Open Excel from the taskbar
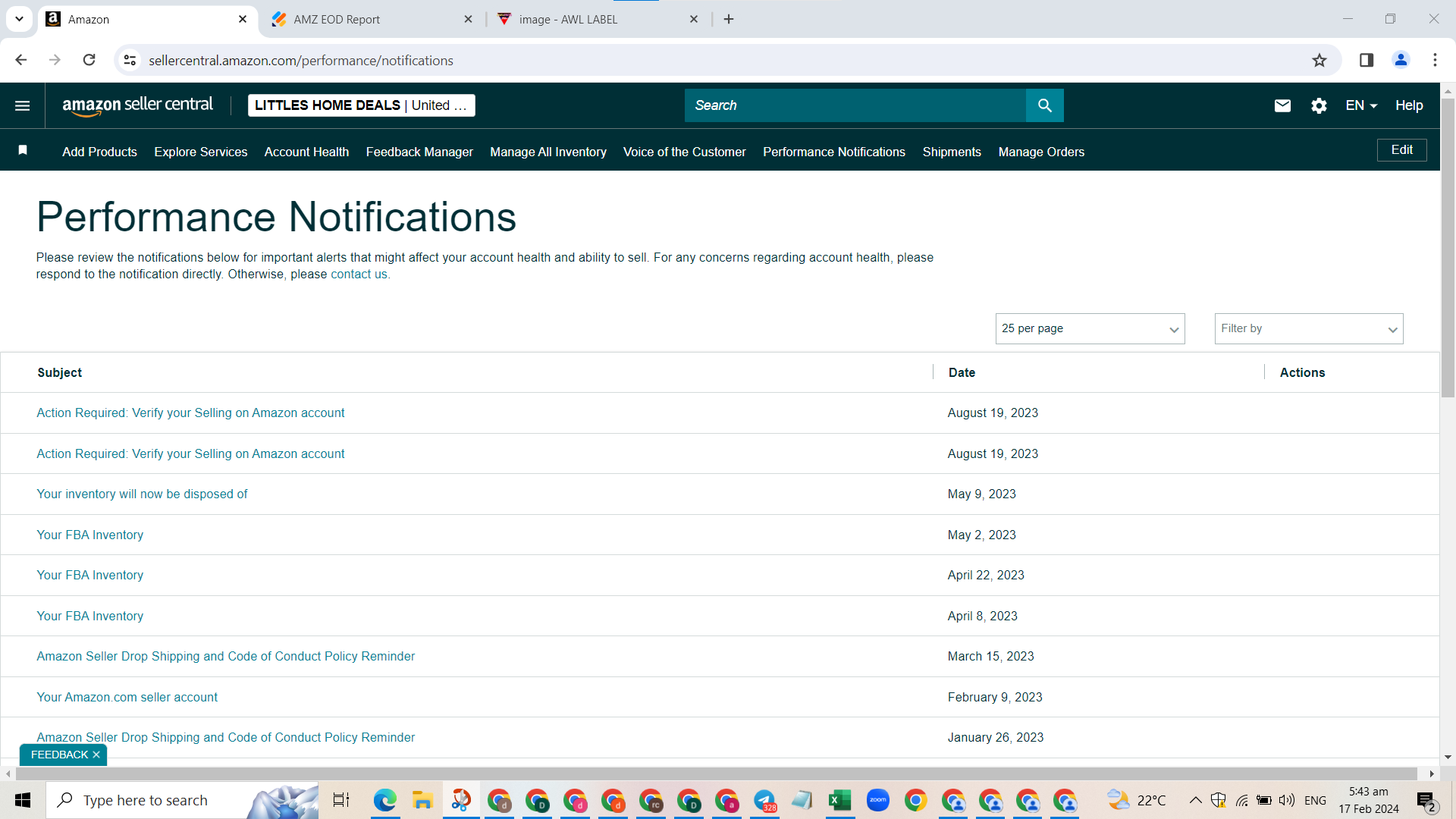1456x819 pixels. pyautogui.click(x=839, y=800)
